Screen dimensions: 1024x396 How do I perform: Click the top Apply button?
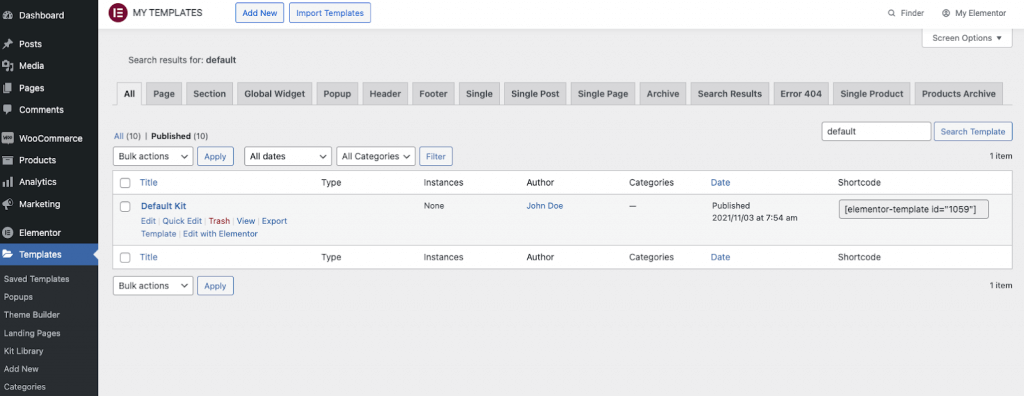pos(216,156)
